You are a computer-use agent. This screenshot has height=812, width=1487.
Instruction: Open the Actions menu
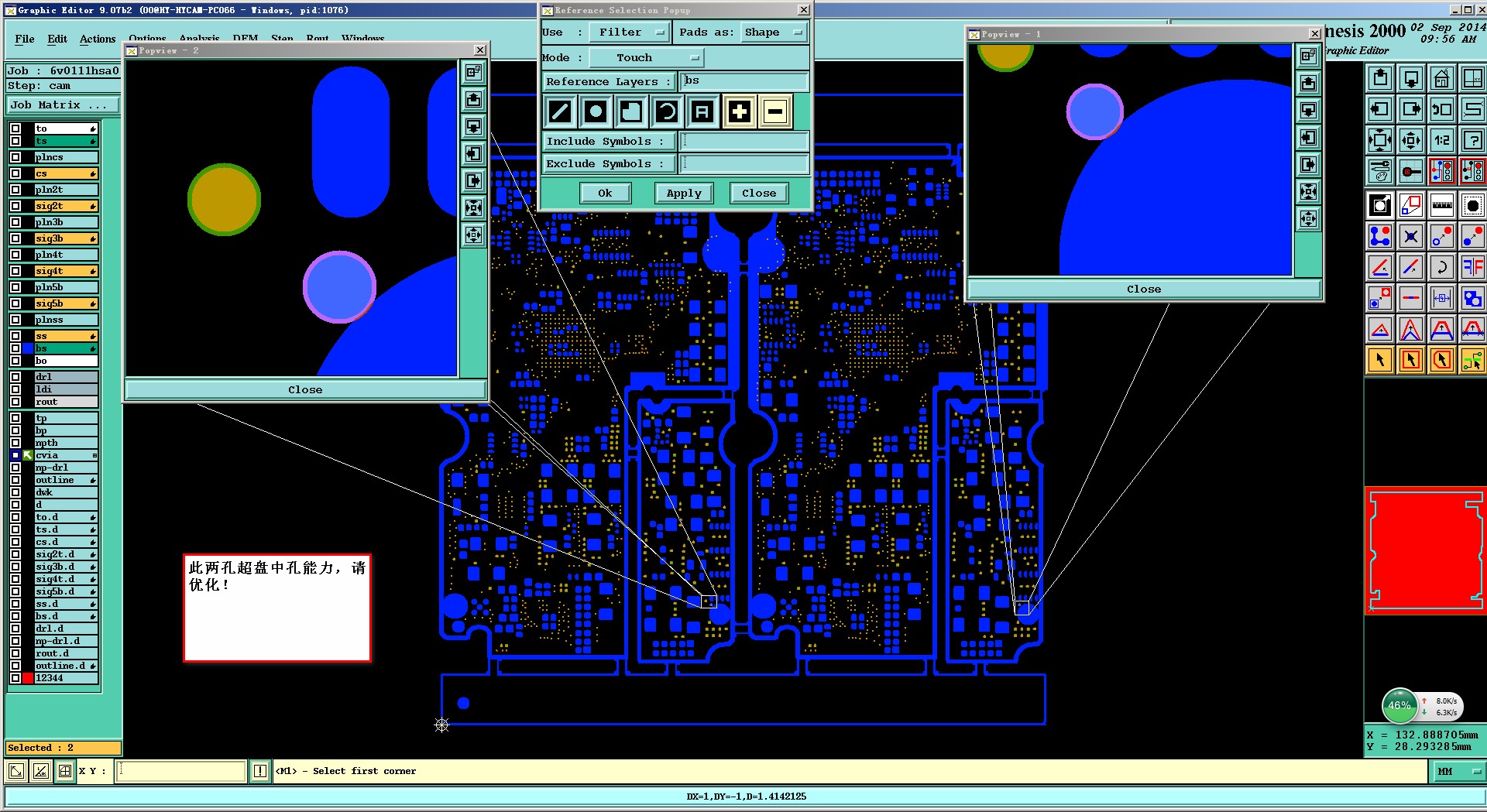pos(98,39)
